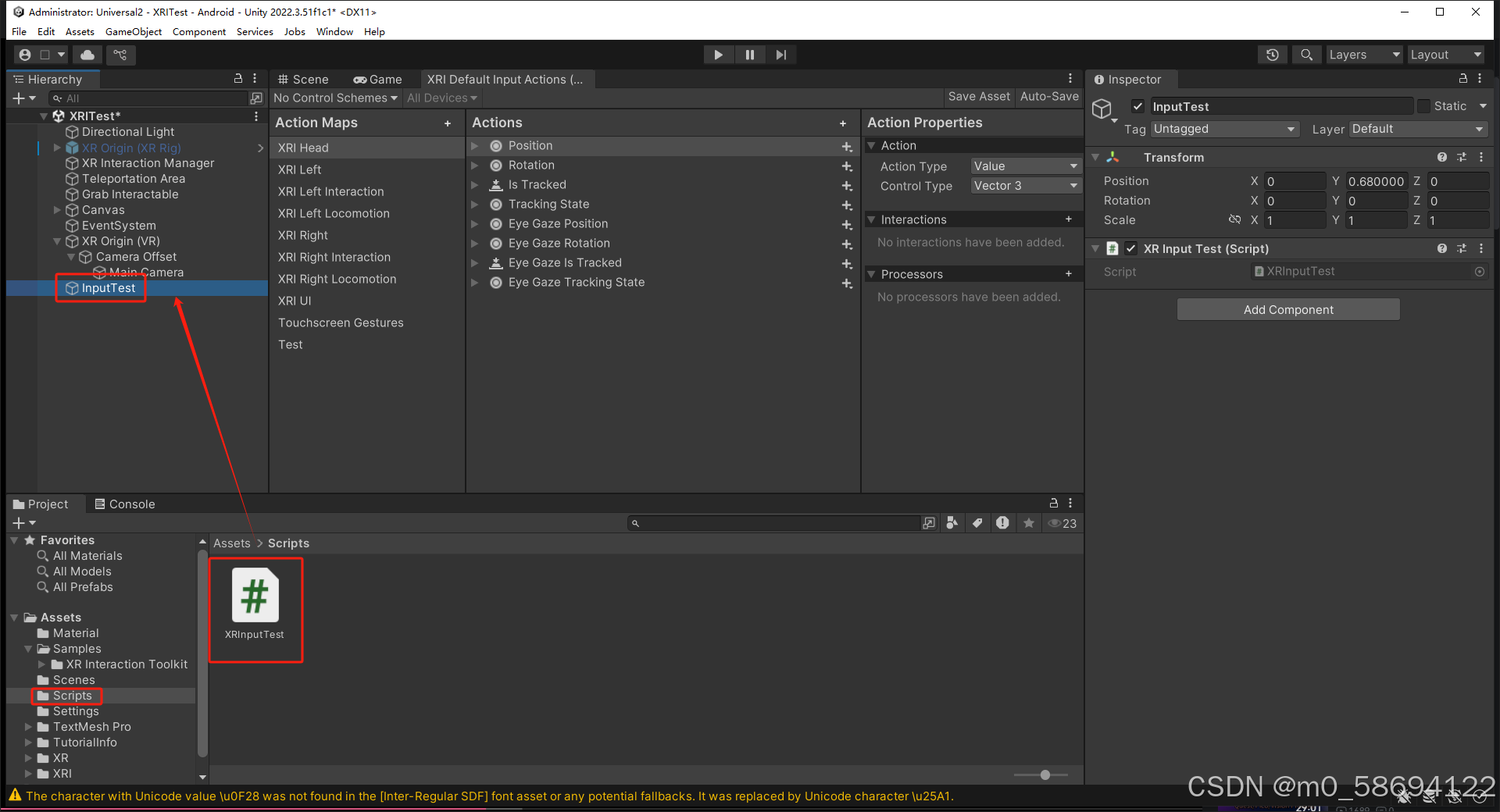The width and height of the screenshot is (1500, 812).
Task: Click the Save Asset button
Action: [x=978, y=97]
